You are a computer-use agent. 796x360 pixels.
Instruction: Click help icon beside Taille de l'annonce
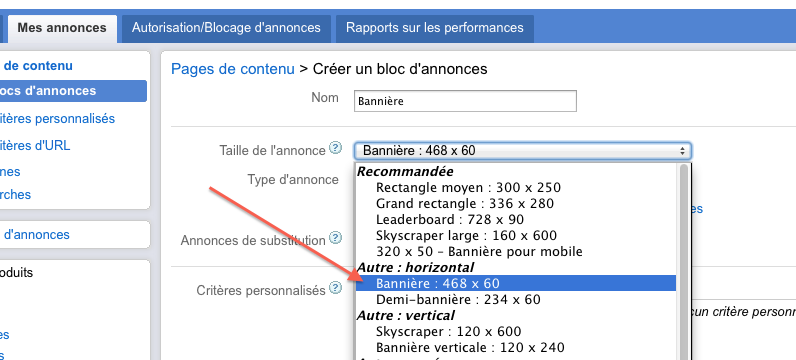click(335, 148)
